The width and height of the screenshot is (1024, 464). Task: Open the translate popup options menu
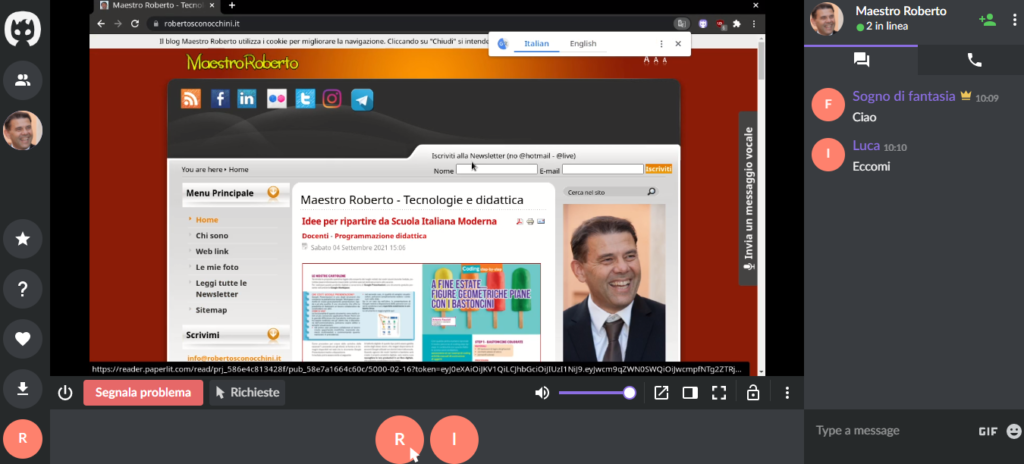(x=661, y=44)
